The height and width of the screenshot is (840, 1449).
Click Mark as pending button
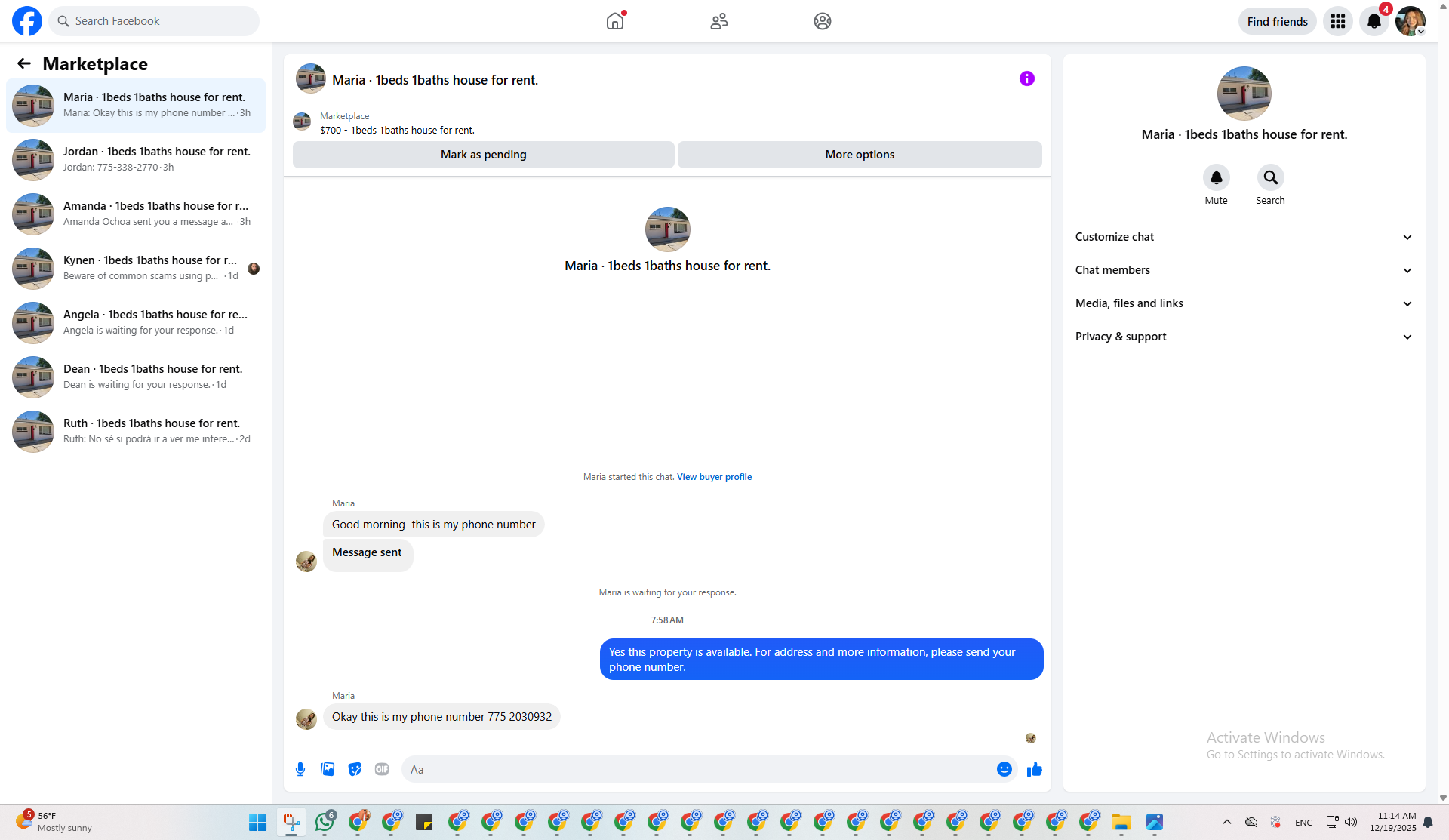(484, 155)
